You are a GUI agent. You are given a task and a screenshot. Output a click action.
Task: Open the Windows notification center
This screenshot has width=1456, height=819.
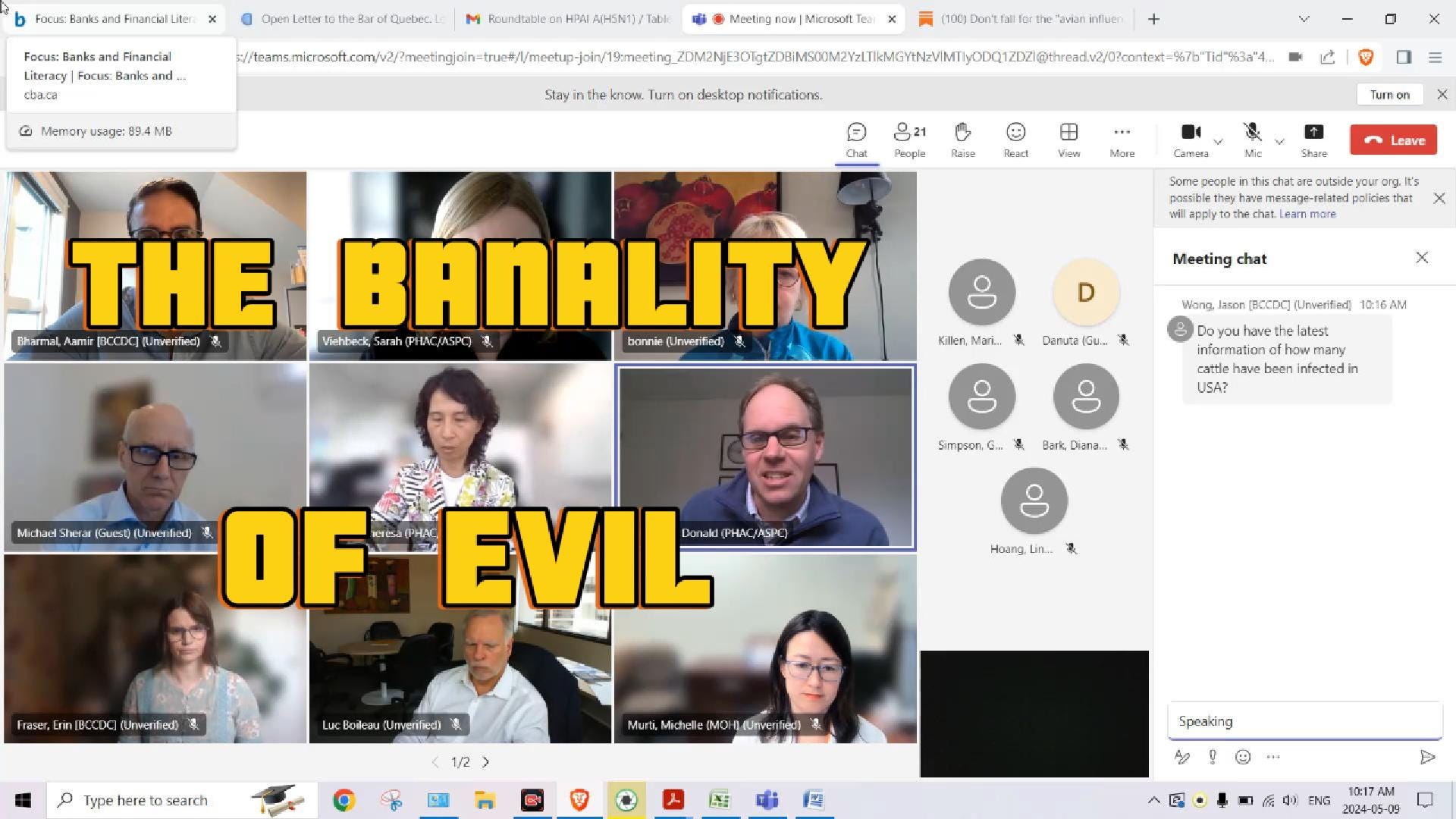click(x=1425, y=800)
